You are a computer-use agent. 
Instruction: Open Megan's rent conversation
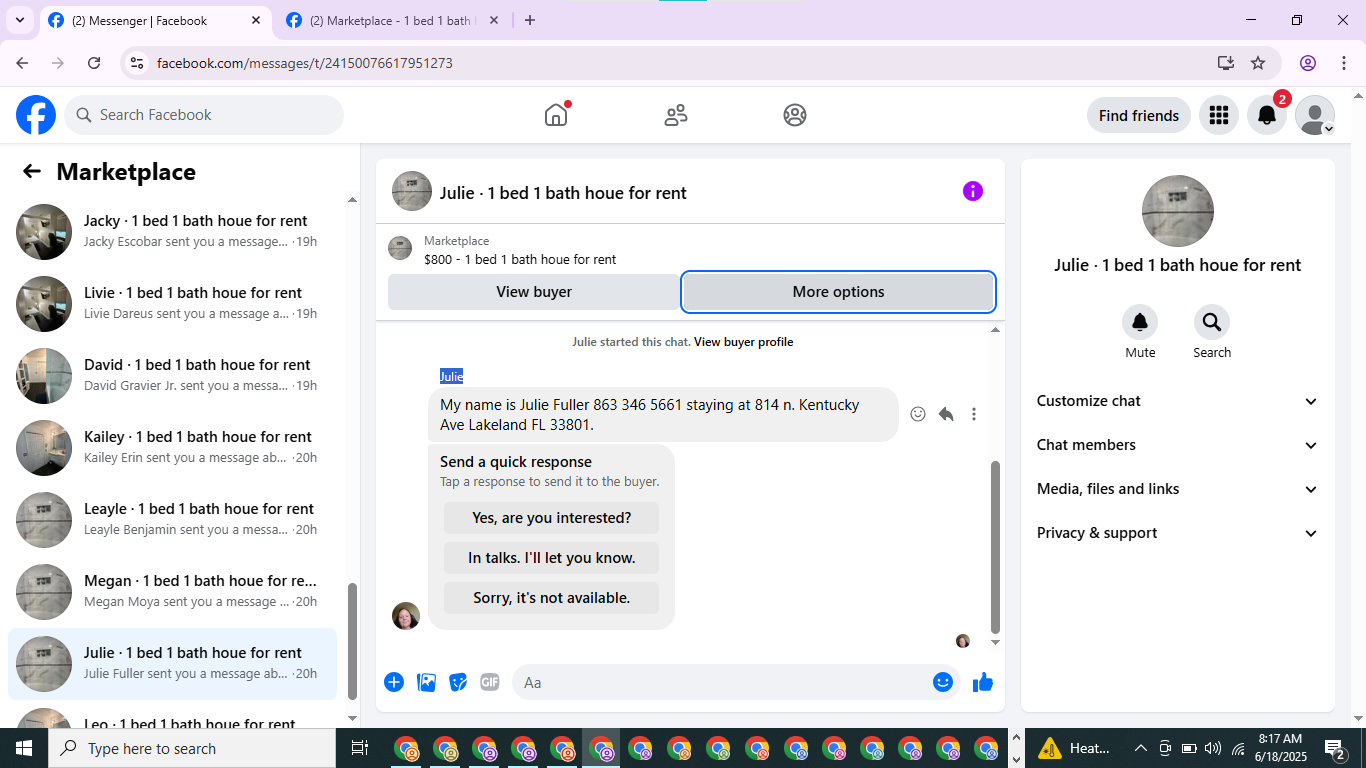(x=172, y=592)
